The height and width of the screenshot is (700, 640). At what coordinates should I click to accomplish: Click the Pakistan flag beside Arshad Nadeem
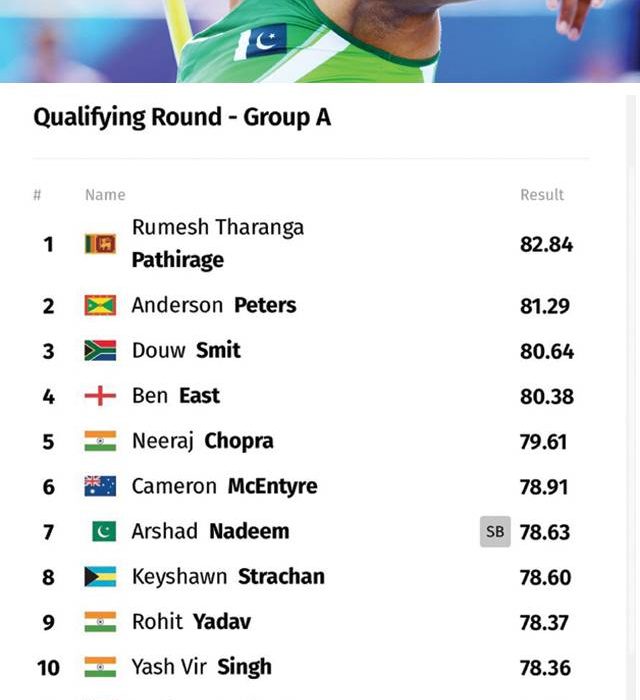pos(104,532)
